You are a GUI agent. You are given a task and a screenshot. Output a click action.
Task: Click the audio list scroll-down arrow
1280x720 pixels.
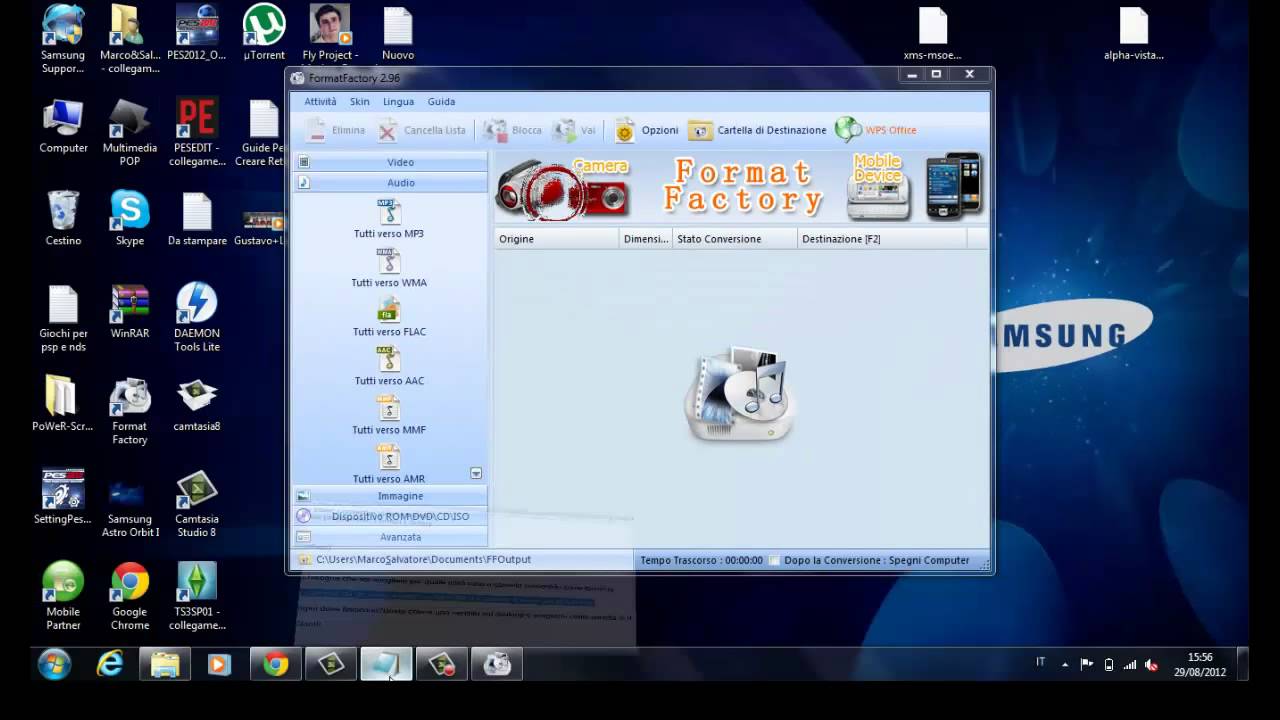coord(476,473)
